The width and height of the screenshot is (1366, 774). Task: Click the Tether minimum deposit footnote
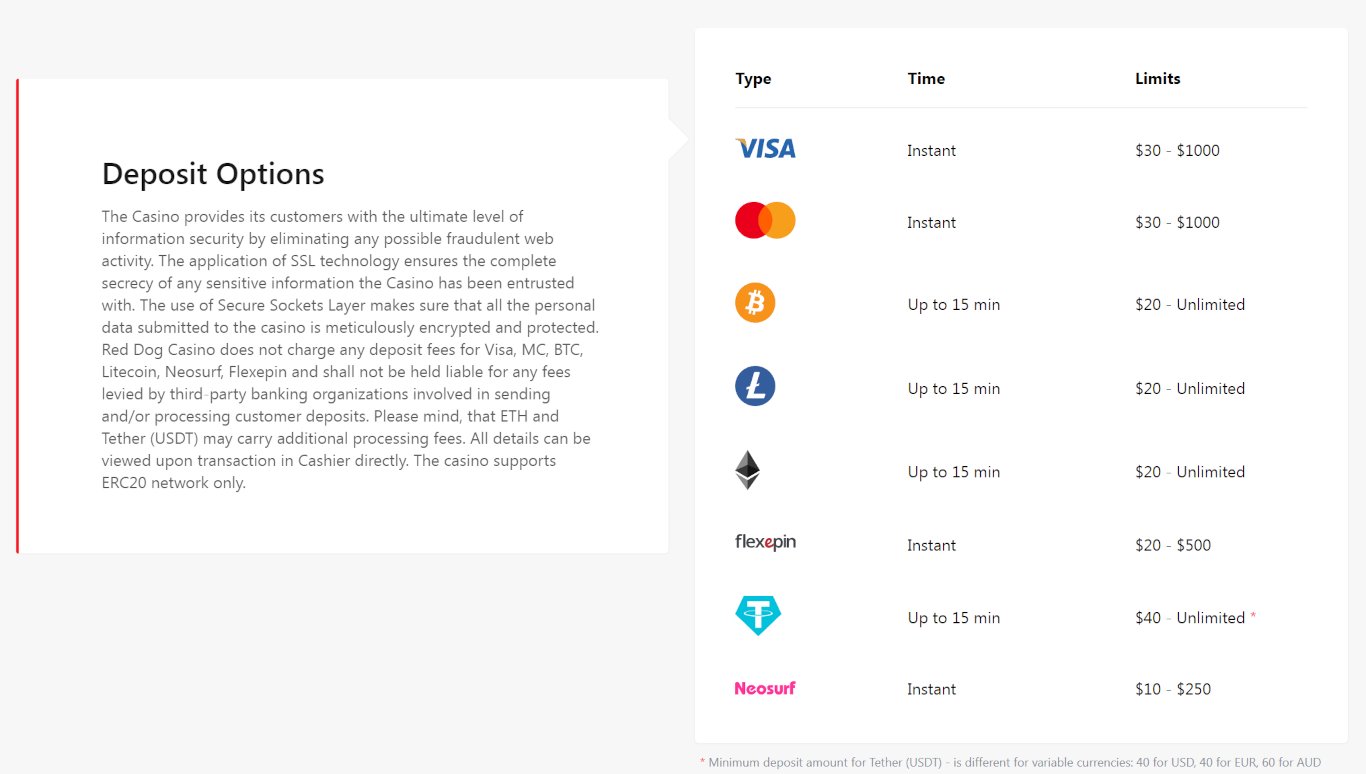pos(1010,762)
